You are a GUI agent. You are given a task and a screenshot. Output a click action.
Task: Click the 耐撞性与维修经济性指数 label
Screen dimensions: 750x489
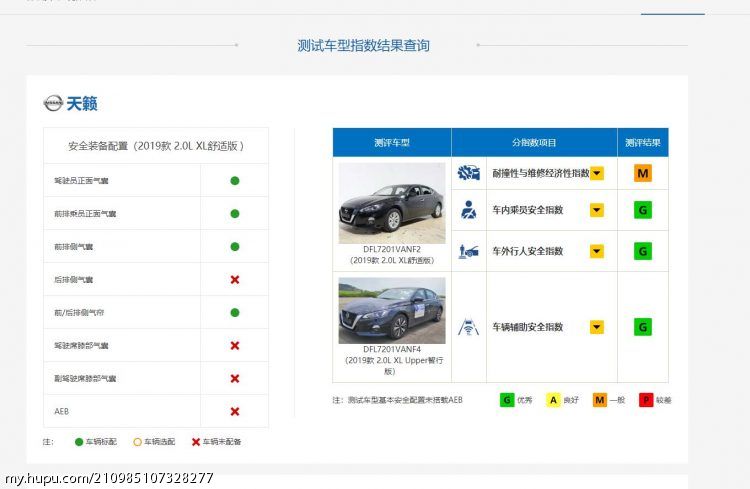pos(540,173)
